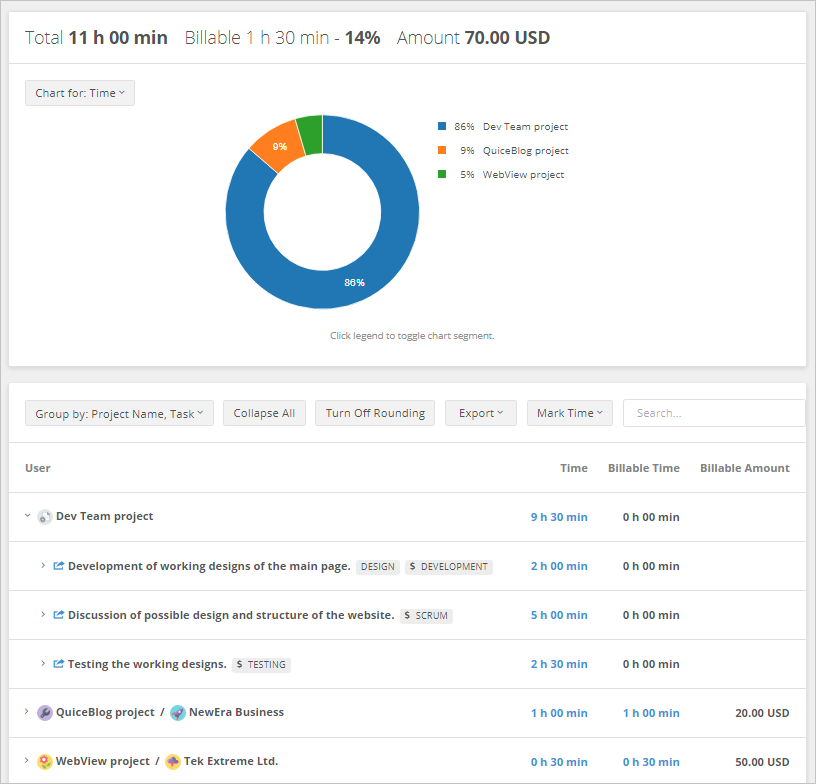Click the Tek Extreme Ltd. client icon
This screenshot has height=784, width=816.
173,762
